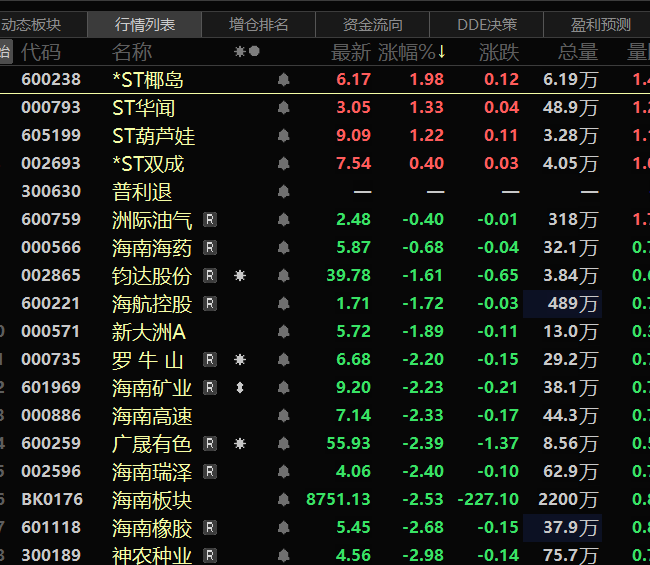Click the -227.10 change value
The height and width of the screenshot is (565, 650).
click(x=488, y=500)
